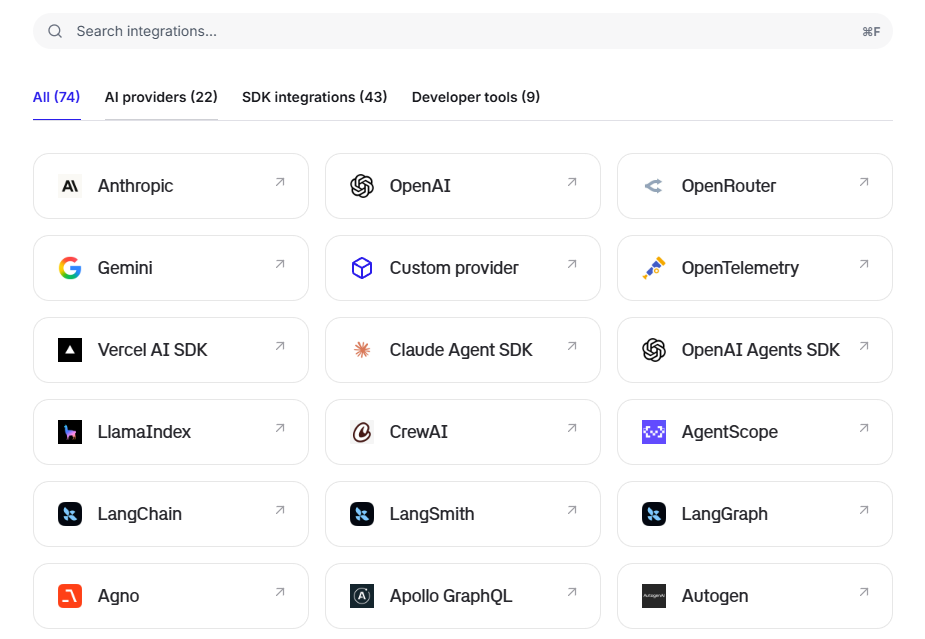Open Apollo GraphQL external arrow icon

[x=572, y=592]
